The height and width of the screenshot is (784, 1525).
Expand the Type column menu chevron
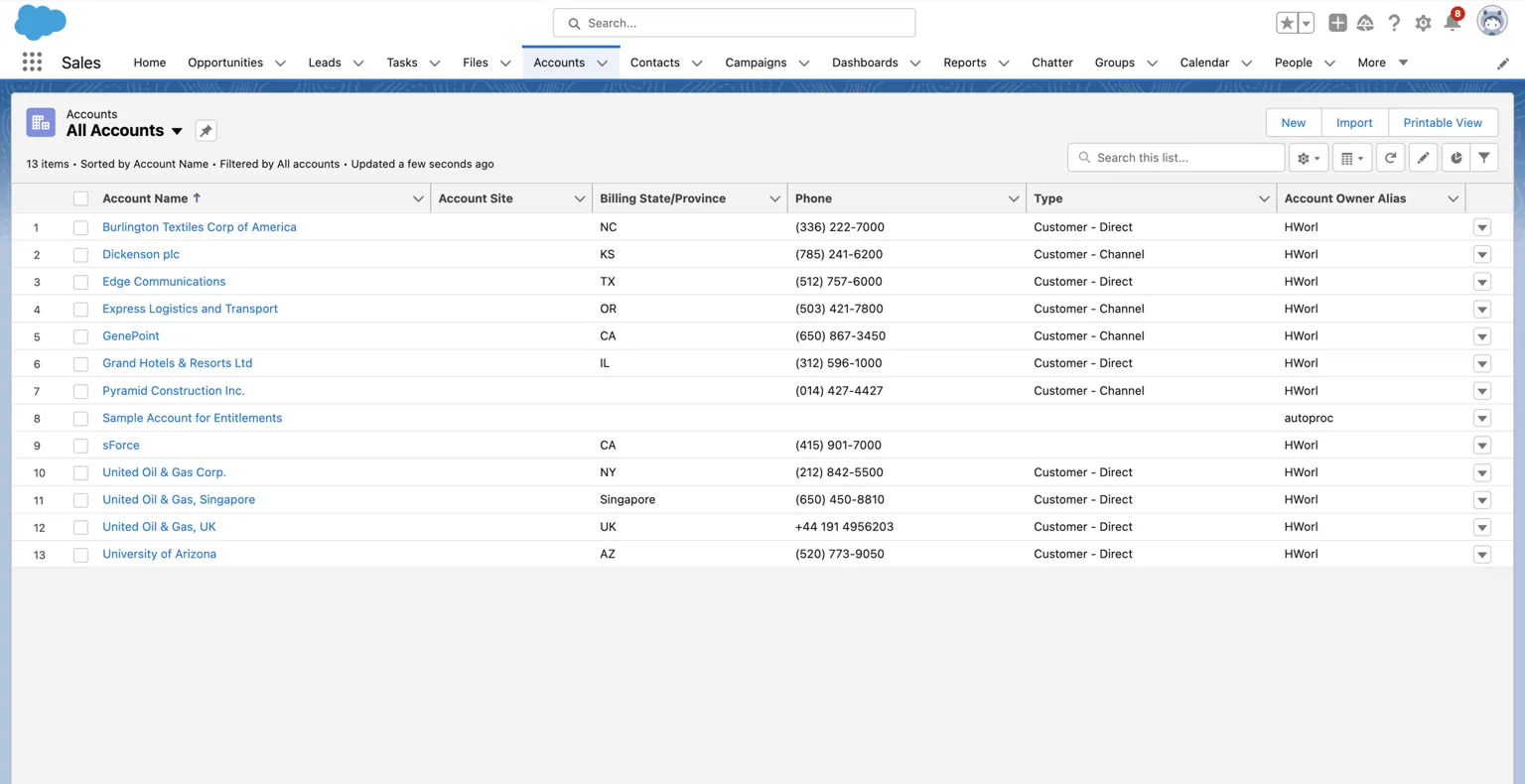click(1264, 198)
